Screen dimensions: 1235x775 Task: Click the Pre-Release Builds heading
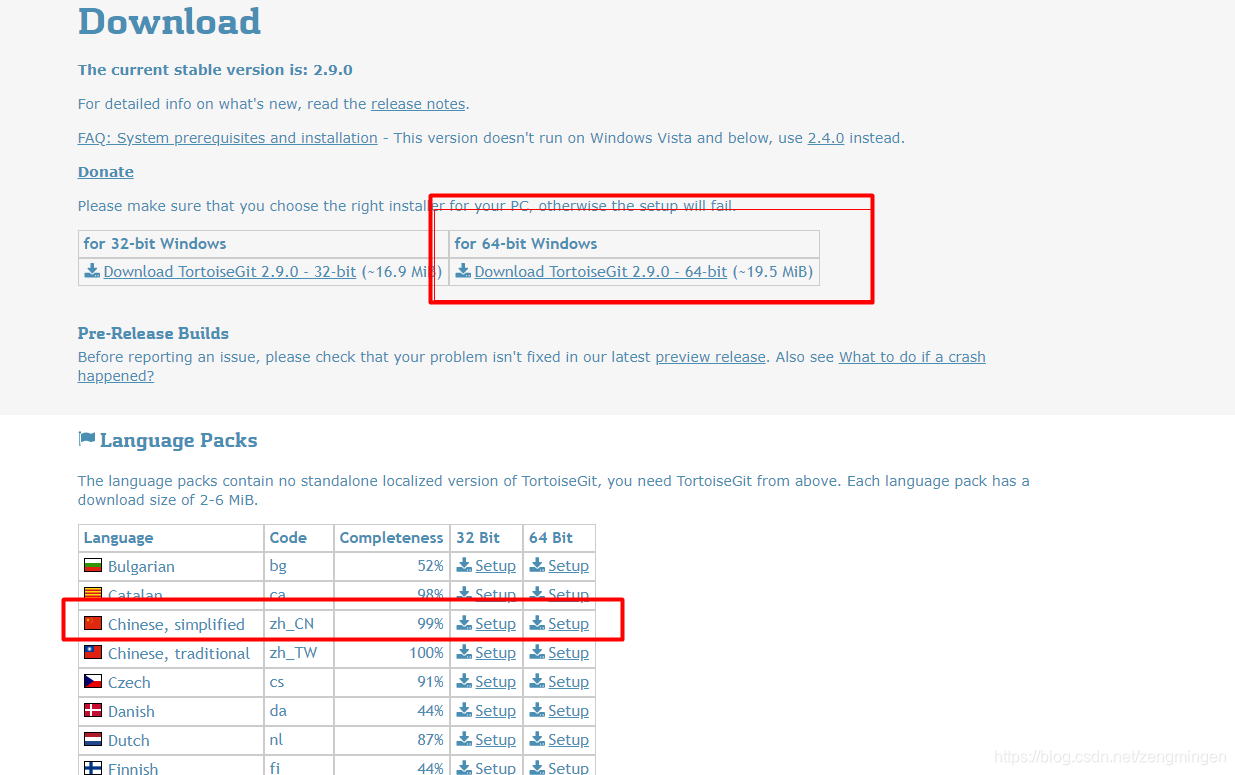(154, 333)
